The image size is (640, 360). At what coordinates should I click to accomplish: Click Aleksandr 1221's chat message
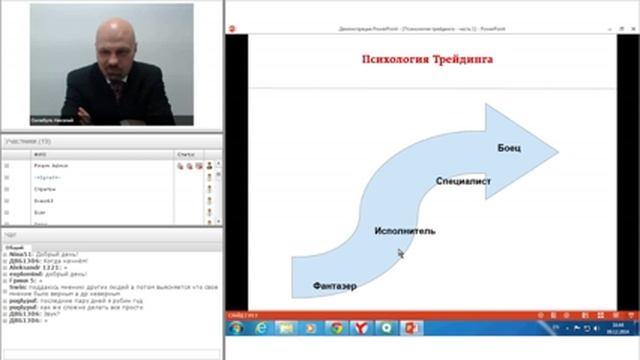38,268
